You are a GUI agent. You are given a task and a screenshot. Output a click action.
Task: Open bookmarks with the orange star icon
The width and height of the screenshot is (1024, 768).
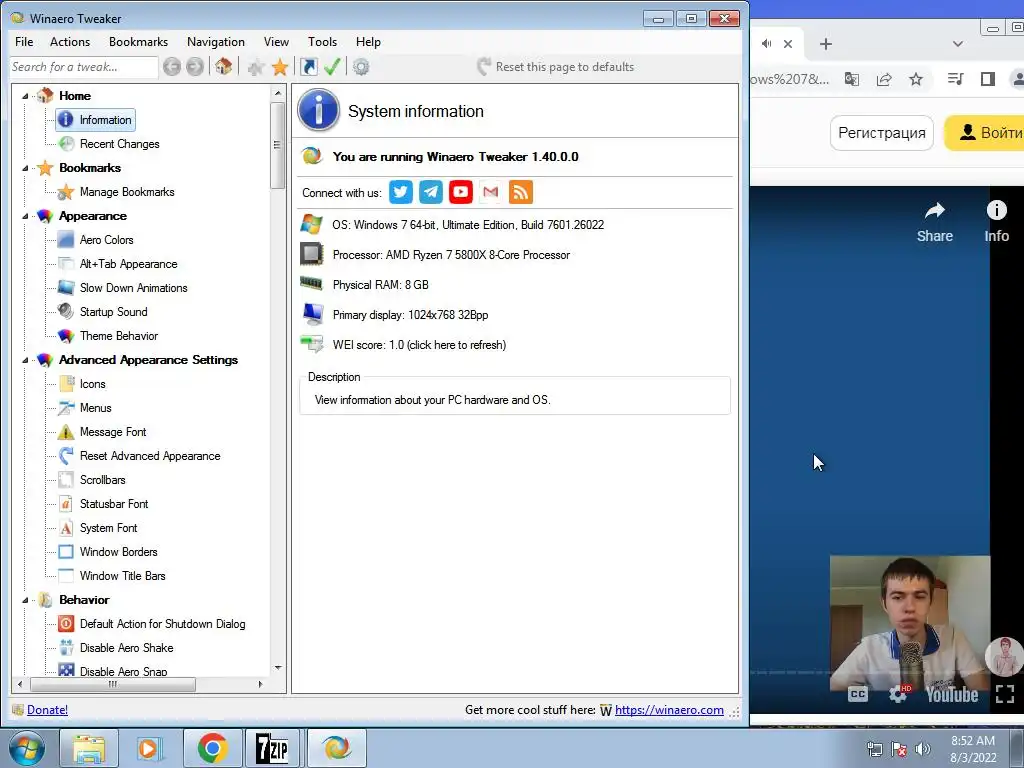point(280,67)
